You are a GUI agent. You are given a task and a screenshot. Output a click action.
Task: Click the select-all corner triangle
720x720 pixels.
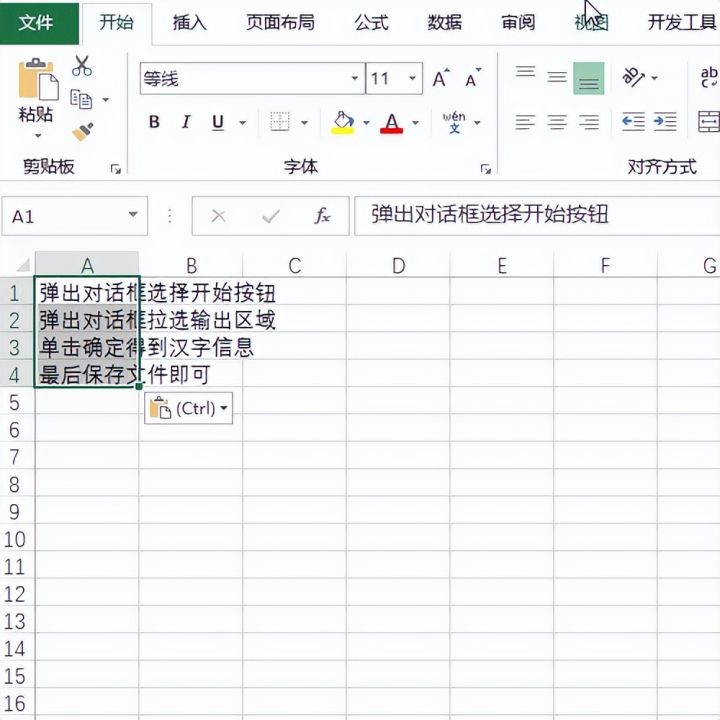[x=22, y=265]
